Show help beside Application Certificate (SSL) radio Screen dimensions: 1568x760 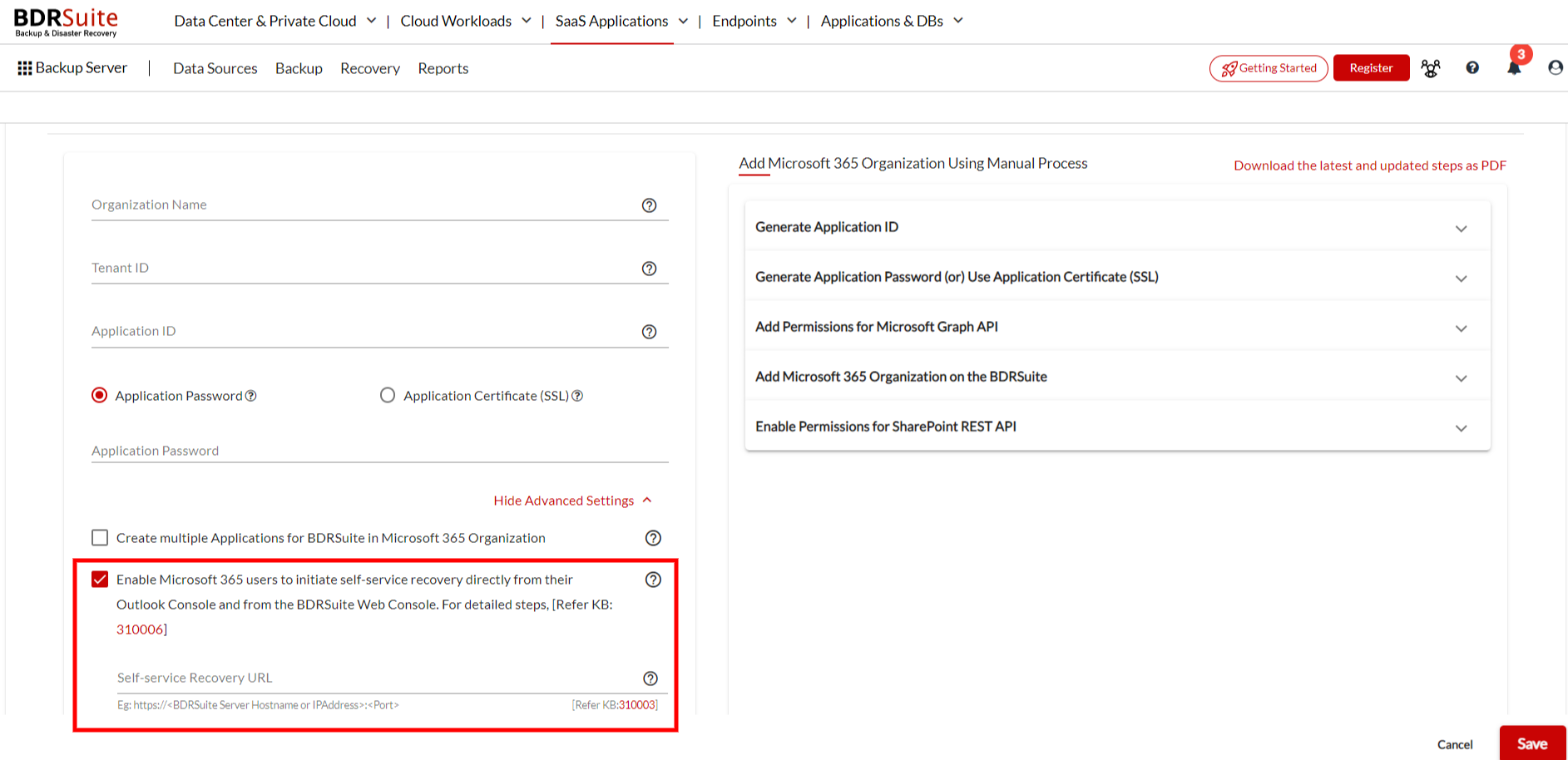tap(577, 396)
